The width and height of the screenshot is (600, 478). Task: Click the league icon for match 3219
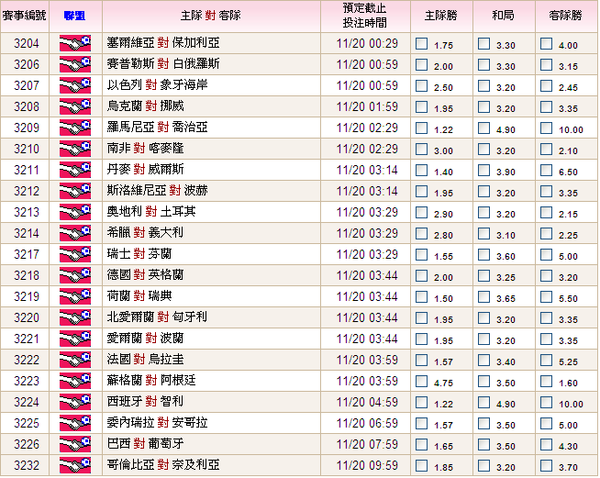point(75,296)
